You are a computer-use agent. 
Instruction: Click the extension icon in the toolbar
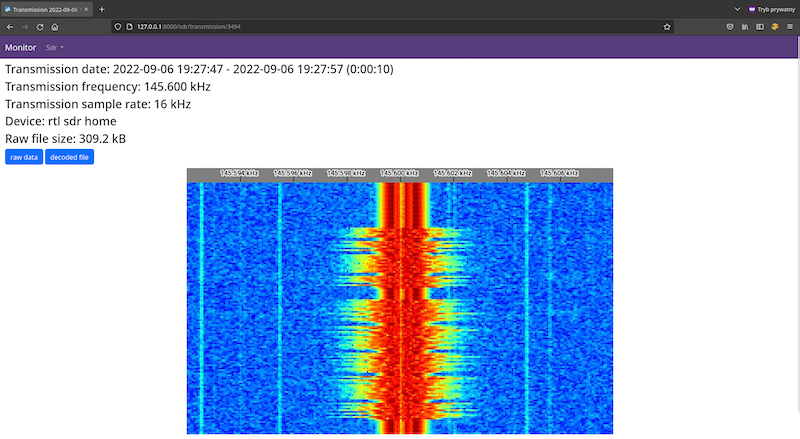(775, 27)
